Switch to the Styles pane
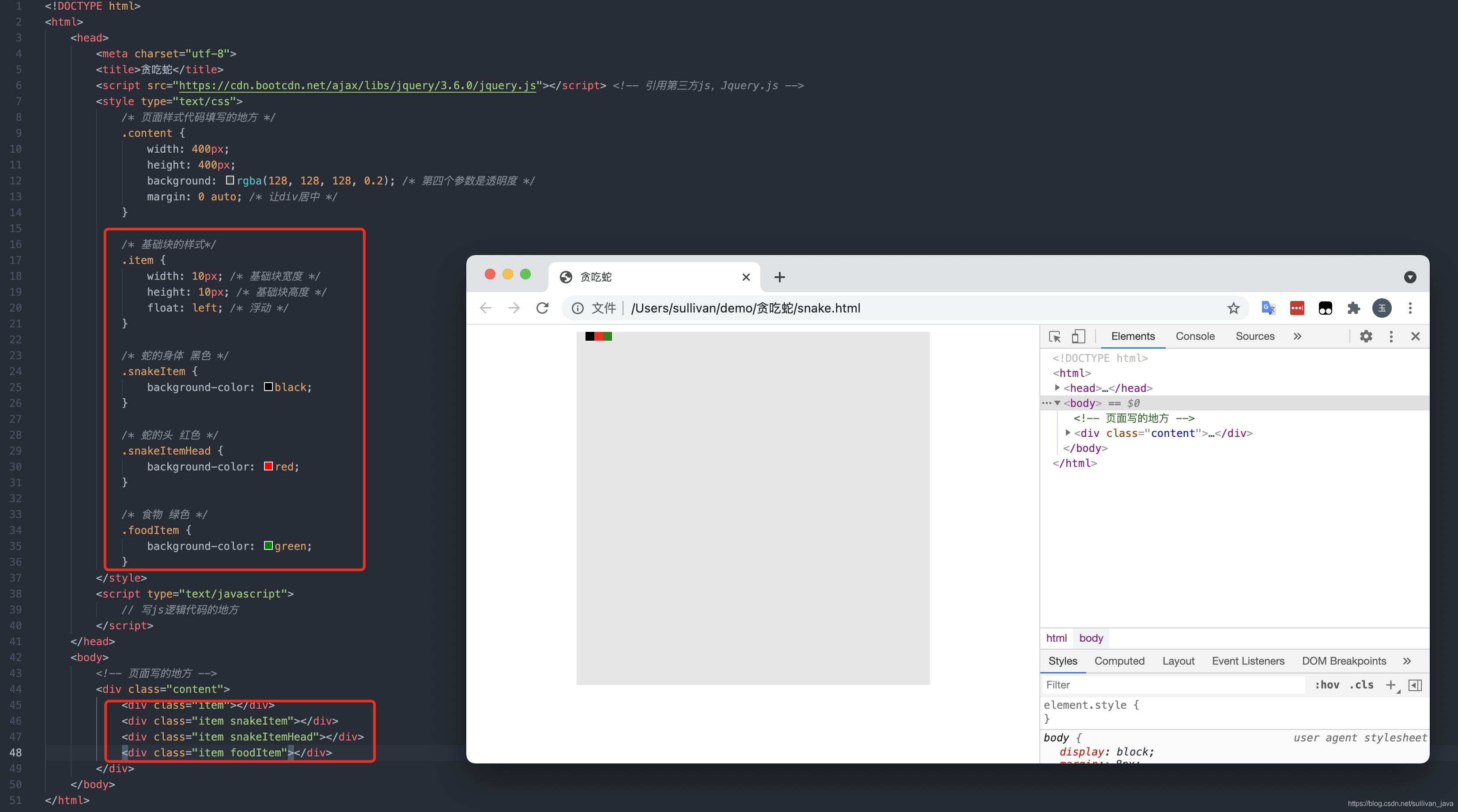 pos(1062,661)
